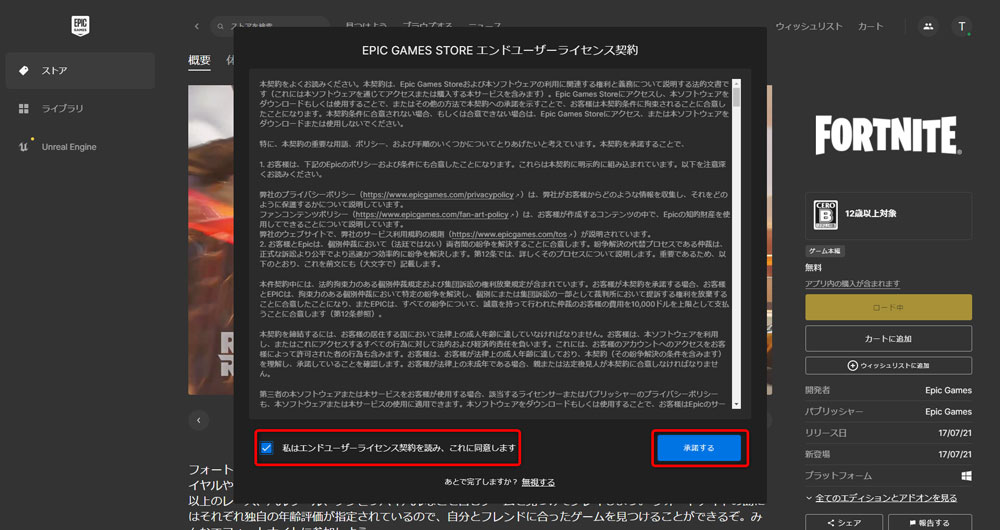Open the ライブラリ grid icon
The image size is (1000, 530).
pyautogui.click(x=24, y=109)
